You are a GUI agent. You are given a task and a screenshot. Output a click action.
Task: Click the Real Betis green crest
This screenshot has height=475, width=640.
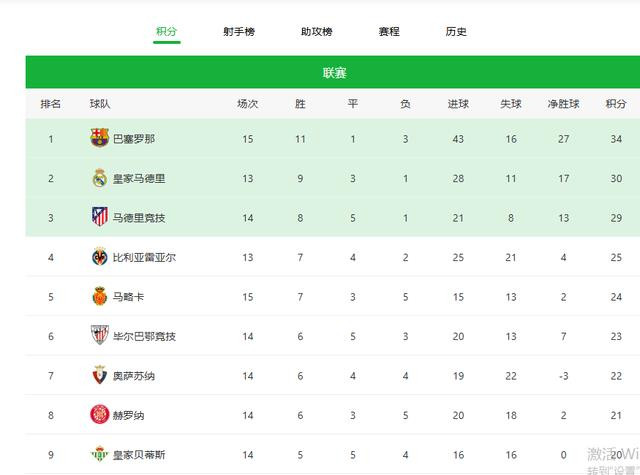pyautogui.click(x=100, y=454)
